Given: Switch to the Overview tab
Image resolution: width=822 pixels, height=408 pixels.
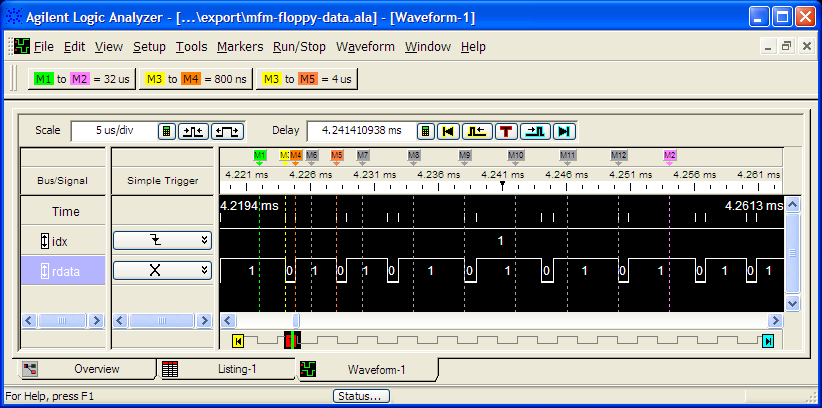Looking at the screenshot, I should [x=87, y=369].
